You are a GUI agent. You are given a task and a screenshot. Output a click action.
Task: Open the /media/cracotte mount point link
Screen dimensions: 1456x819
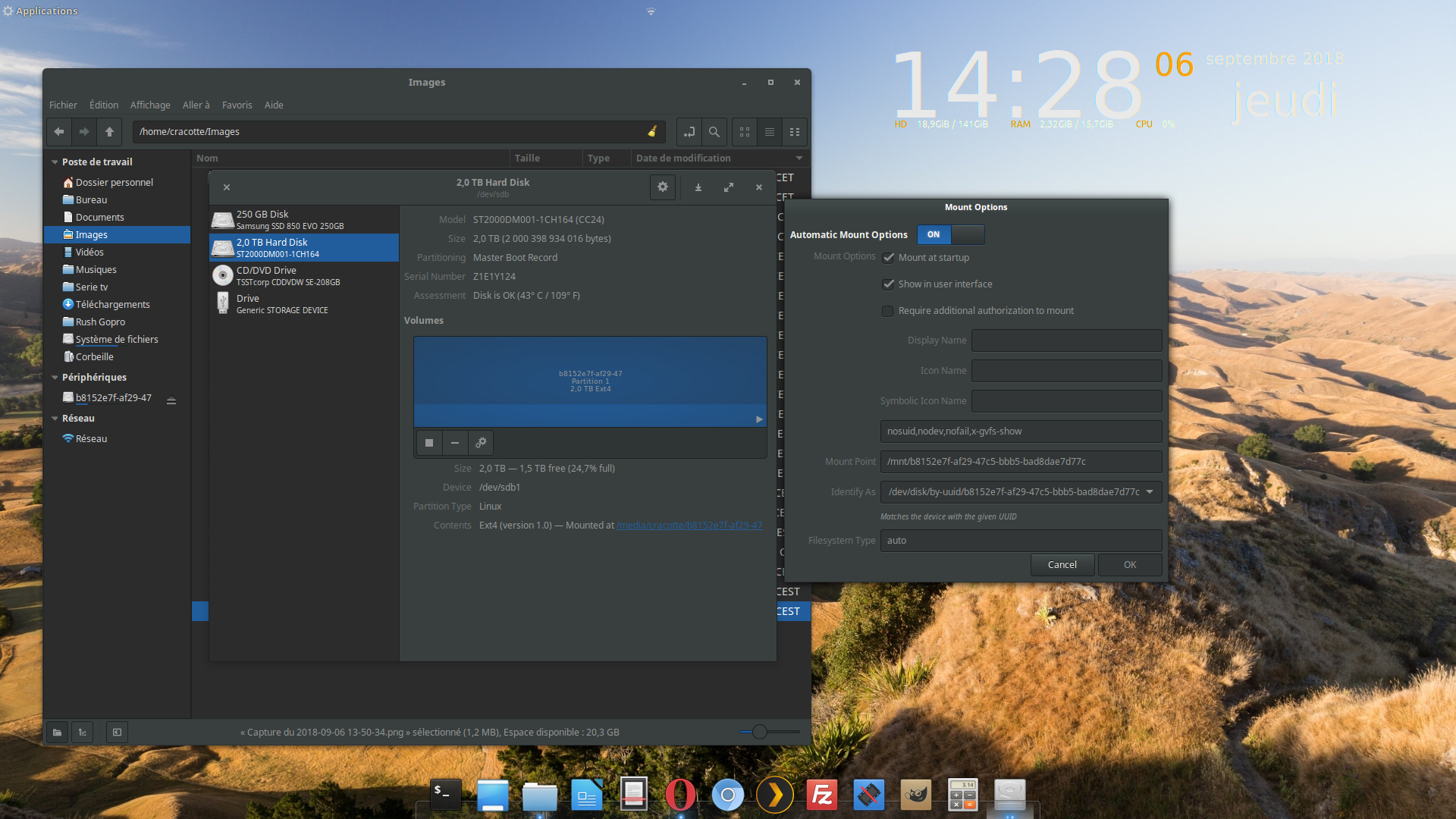pyautogui.click(x=689, y=526)
